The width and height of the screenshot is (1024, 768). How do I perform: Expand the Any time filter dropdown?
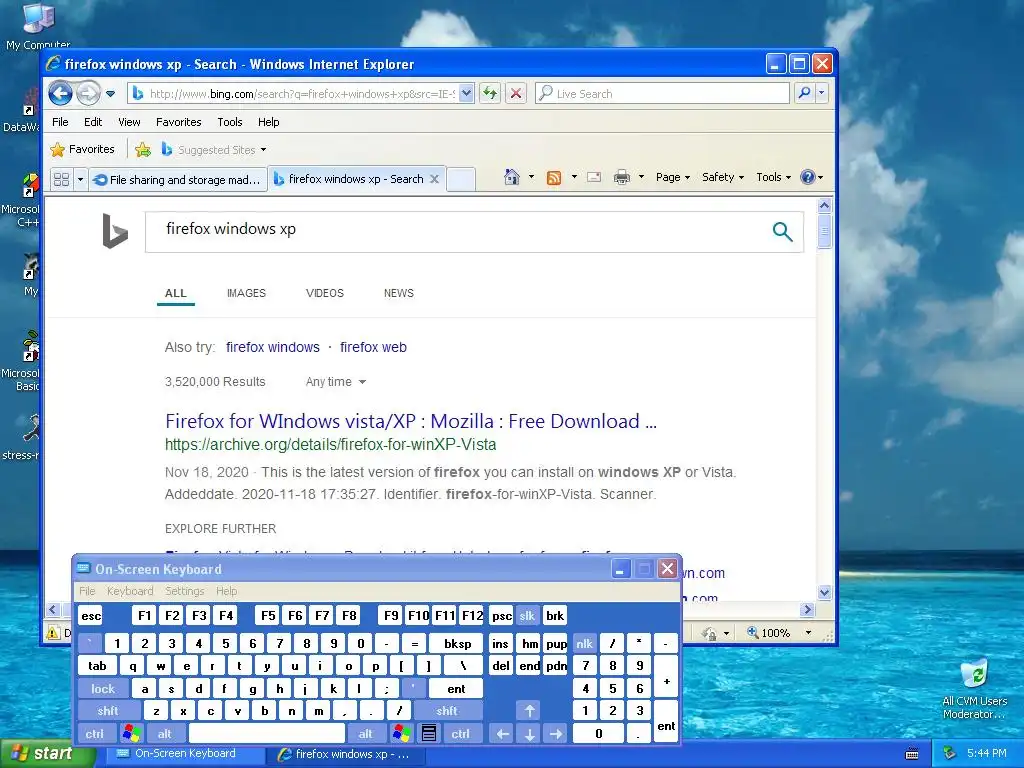336,382
